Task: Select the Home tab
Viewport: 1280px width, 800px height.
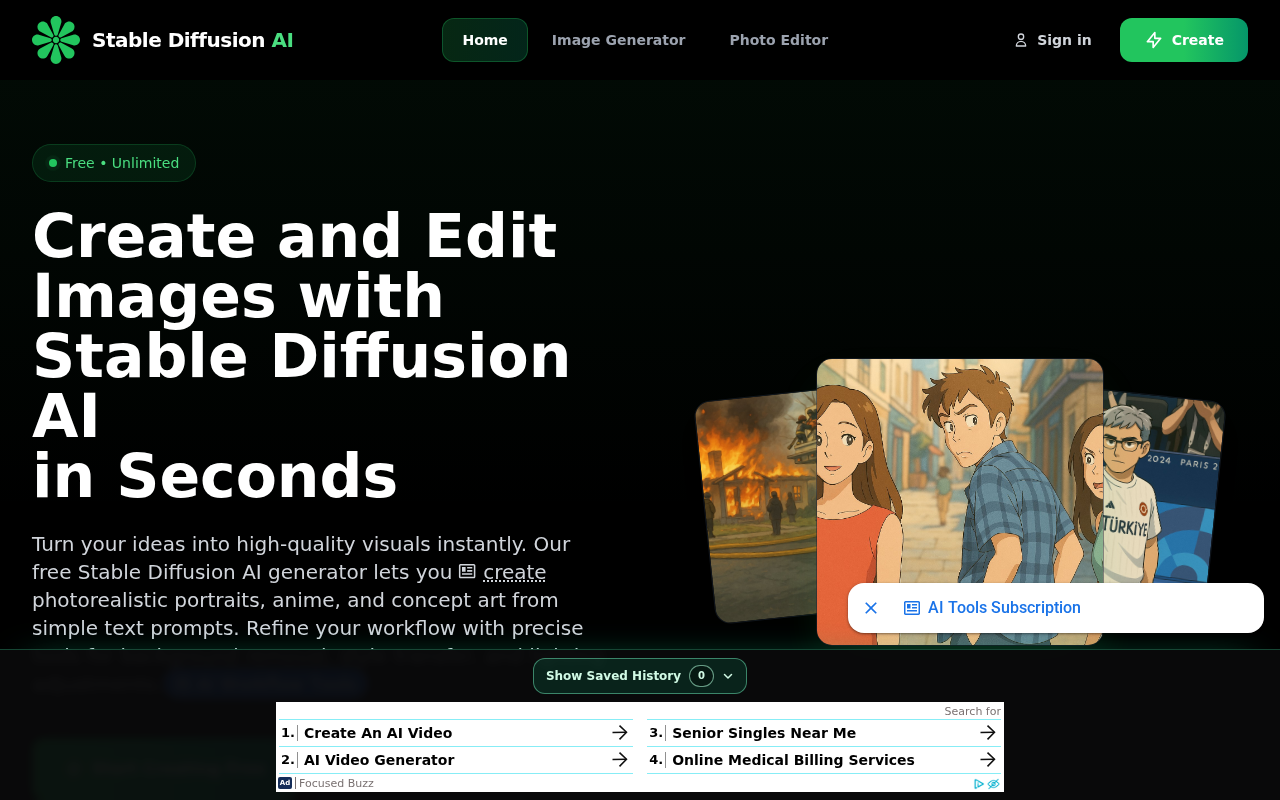Action: point(485,40)
